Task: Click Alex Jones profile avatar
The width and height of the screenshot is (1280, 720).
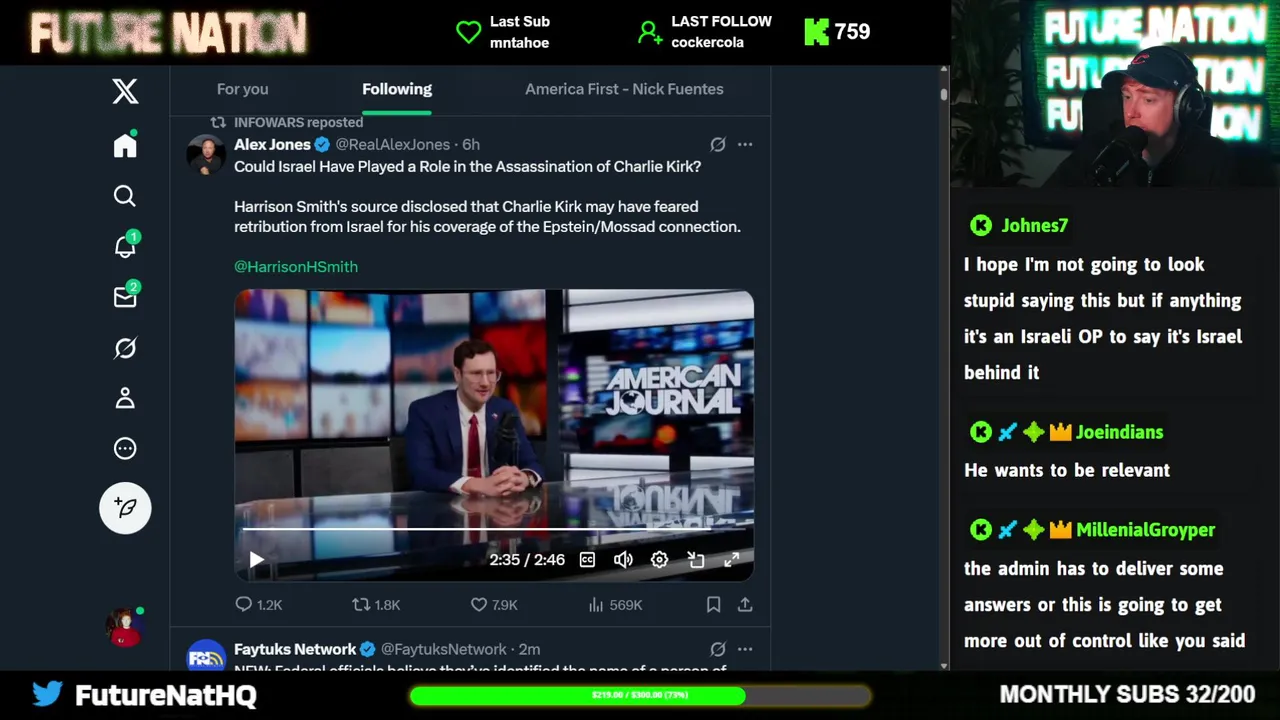Action: pyautogui.click(x=206, y=155)
